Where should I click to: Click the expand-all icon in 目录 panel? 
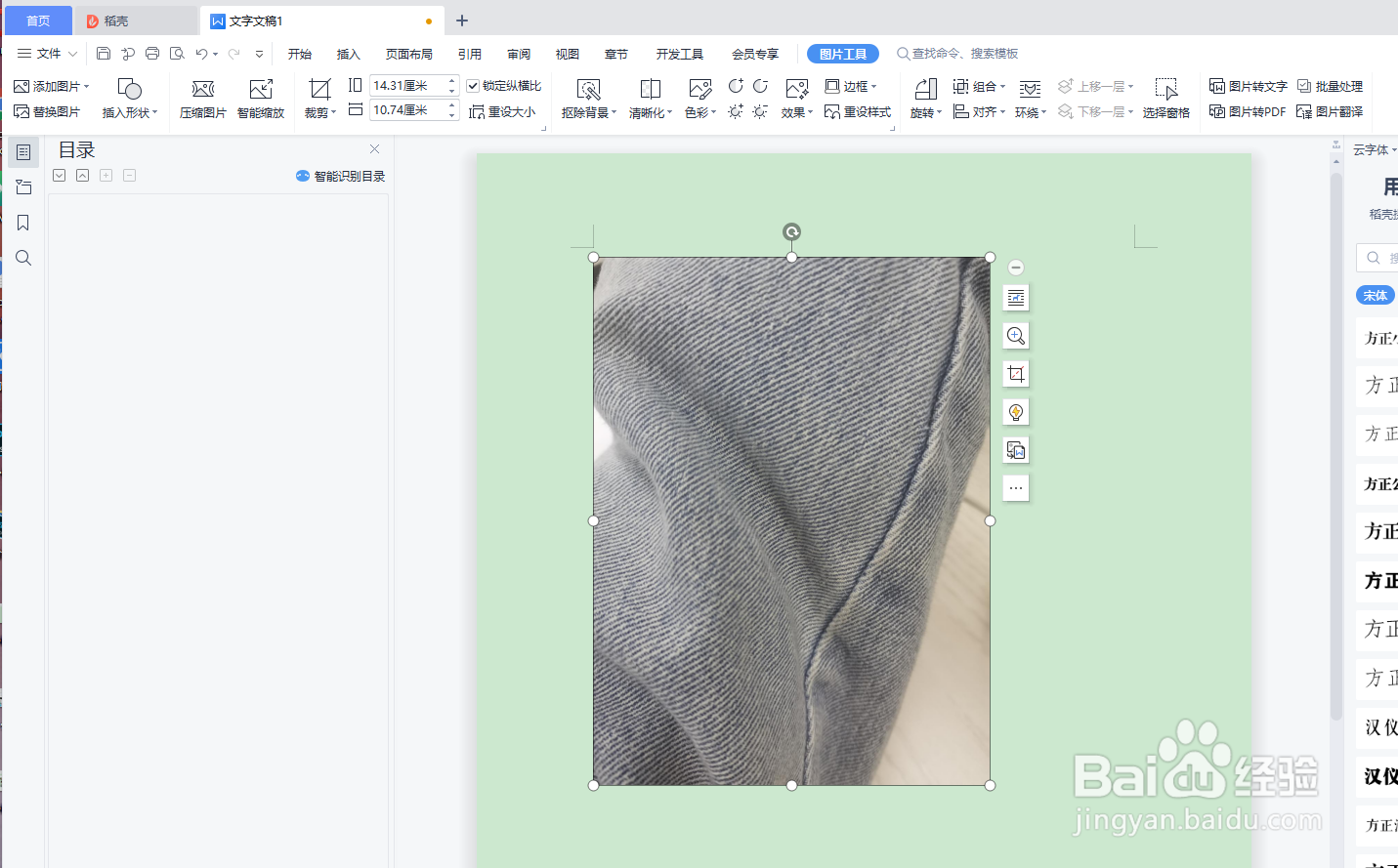(x=60, y=176)
